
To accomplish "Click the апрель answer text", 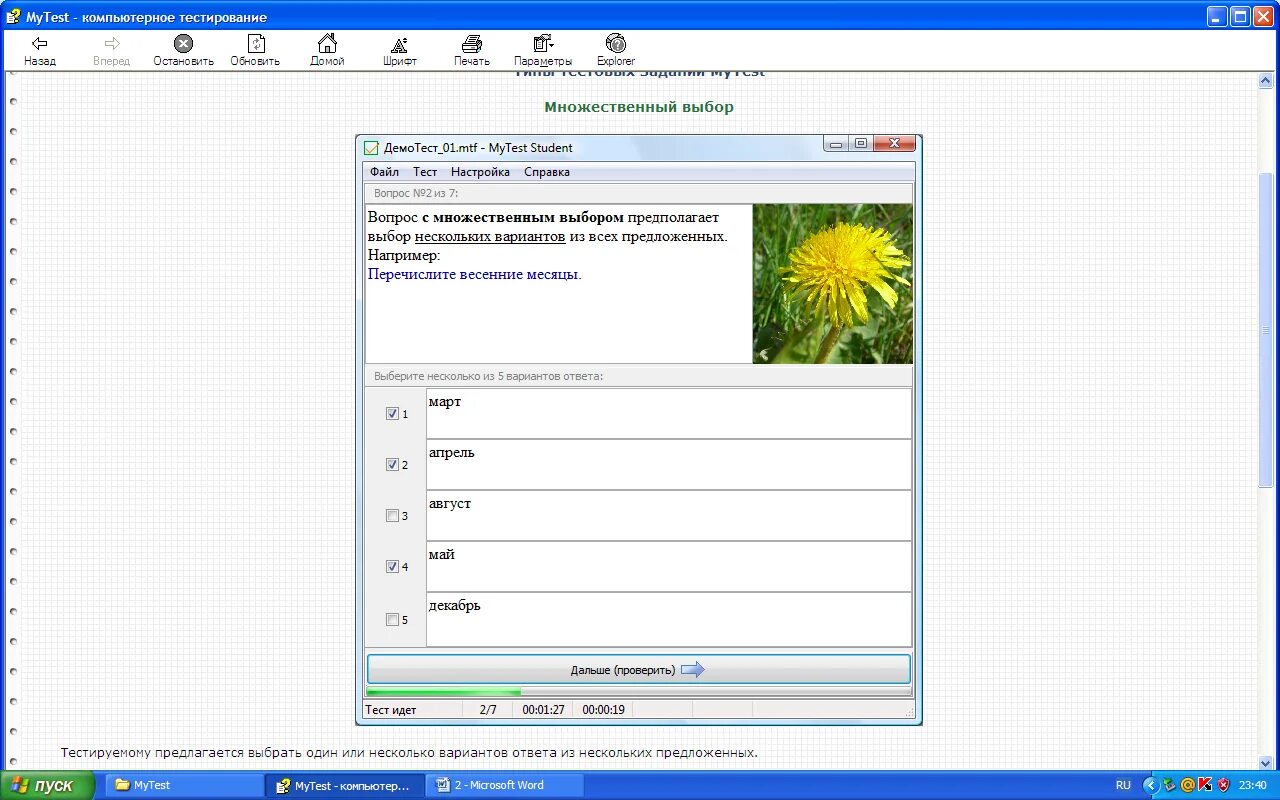I will click(x=452, y=453).
